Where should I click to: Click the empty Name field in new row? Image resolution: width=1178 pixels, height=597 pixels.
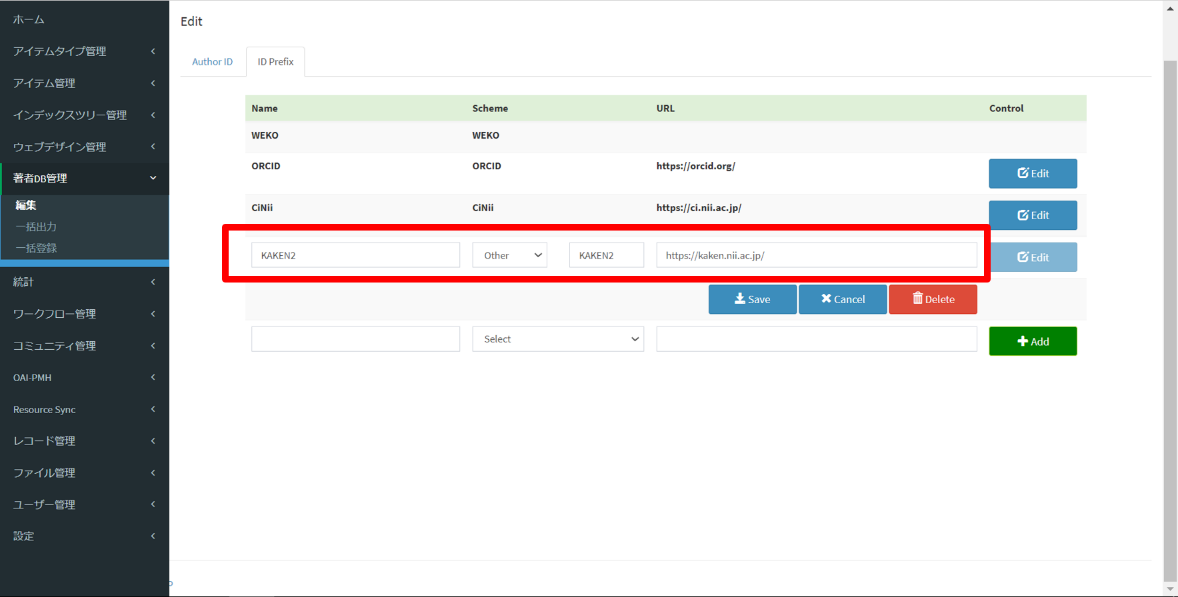[x=355, y=339]
